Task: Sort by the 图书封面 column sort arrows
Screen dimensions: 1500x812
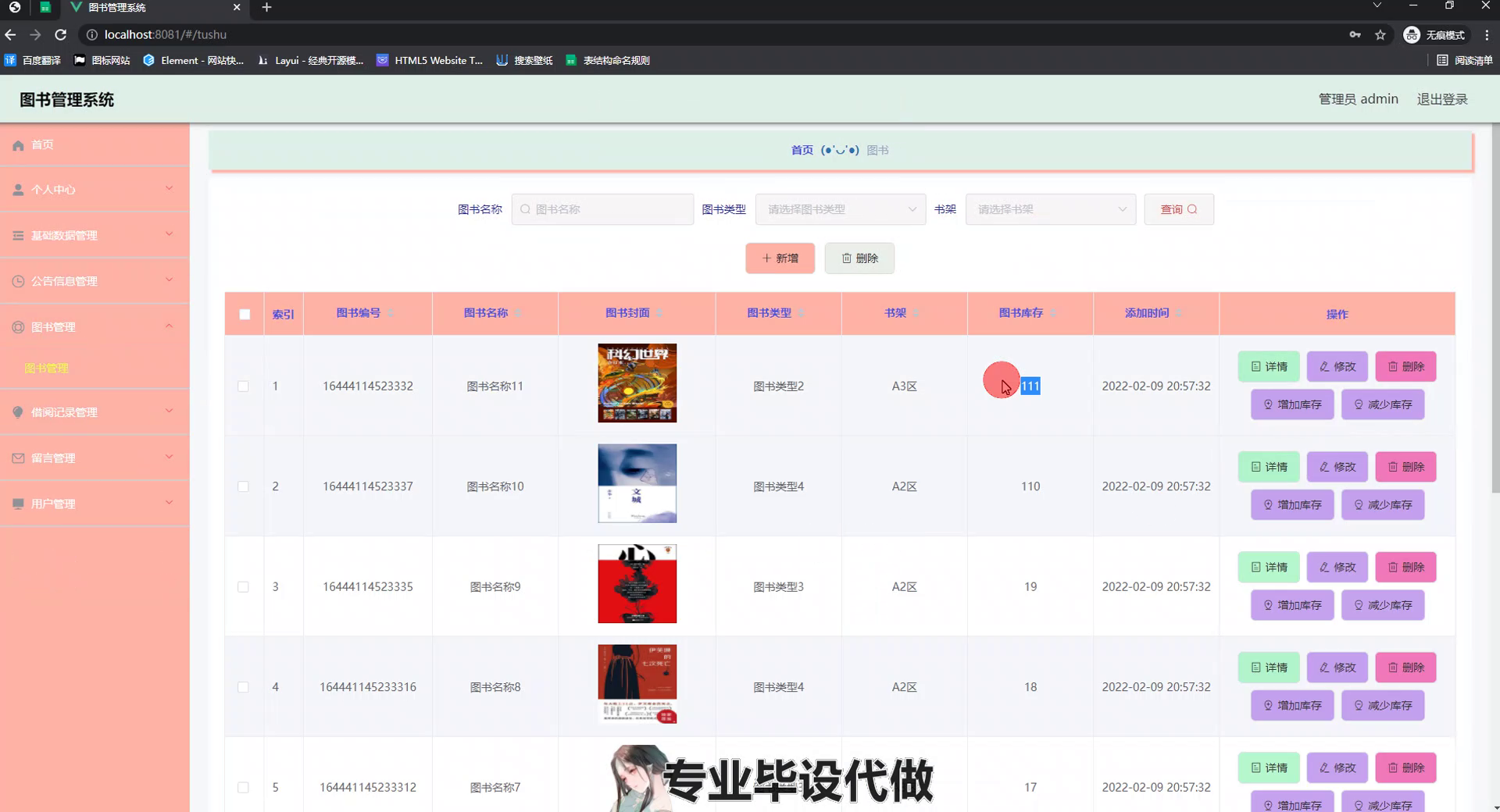Action: [659, 313]
